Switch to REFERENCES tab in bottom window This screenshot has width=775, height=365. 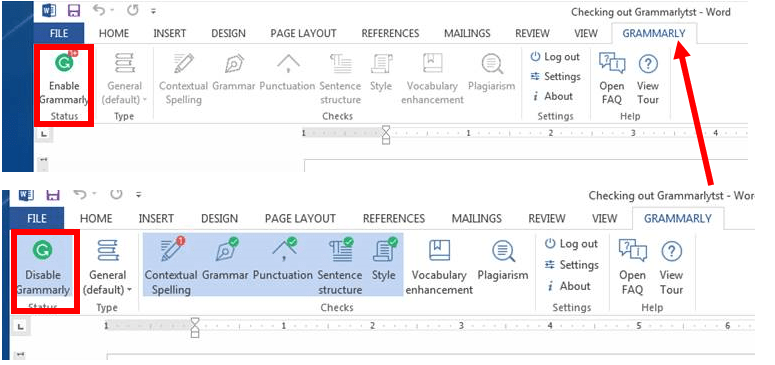(x=394, y=218)
